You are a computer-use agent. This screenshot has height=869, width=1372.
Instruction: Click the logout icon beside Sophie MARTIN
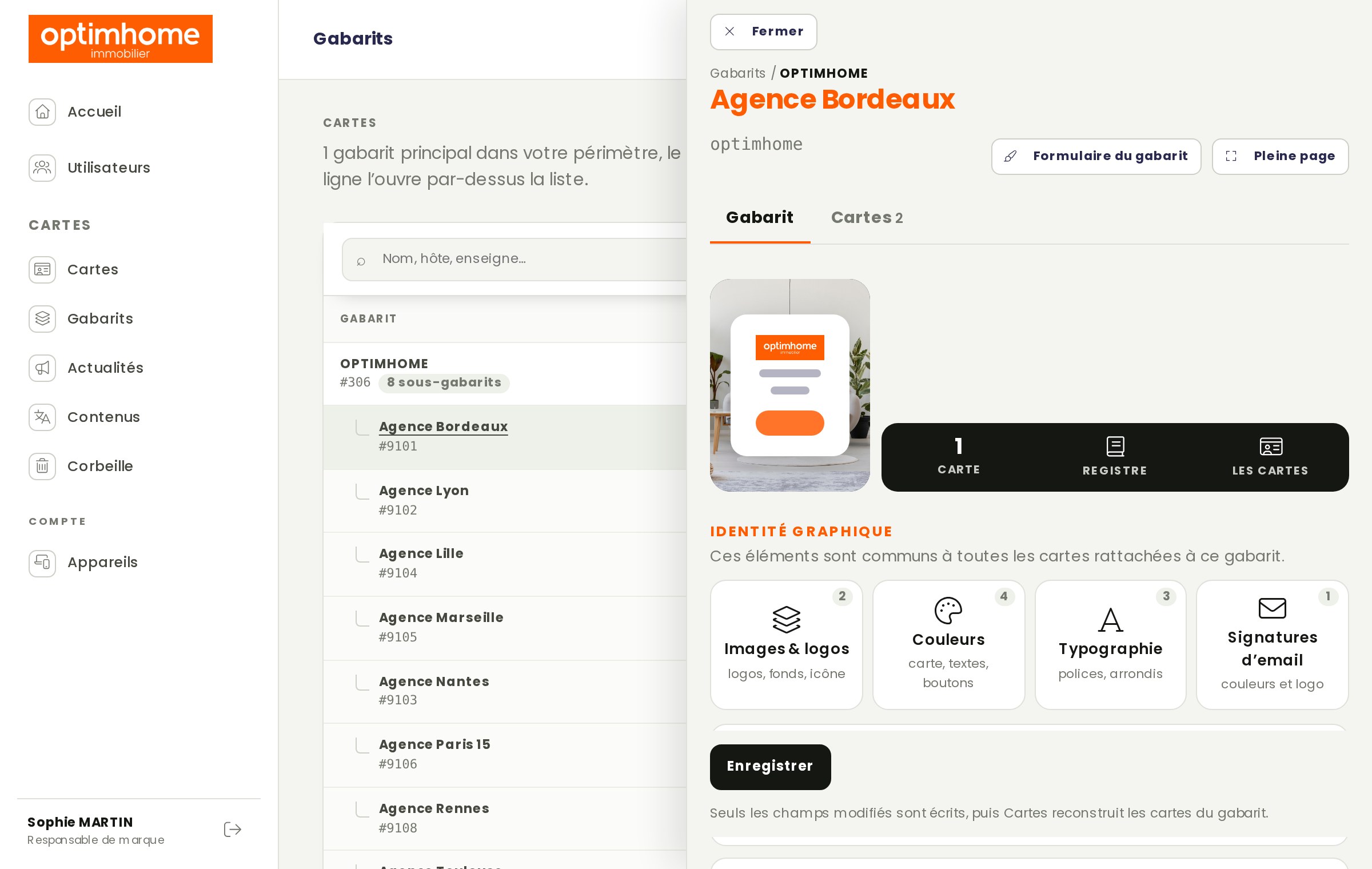click(233, 830)
